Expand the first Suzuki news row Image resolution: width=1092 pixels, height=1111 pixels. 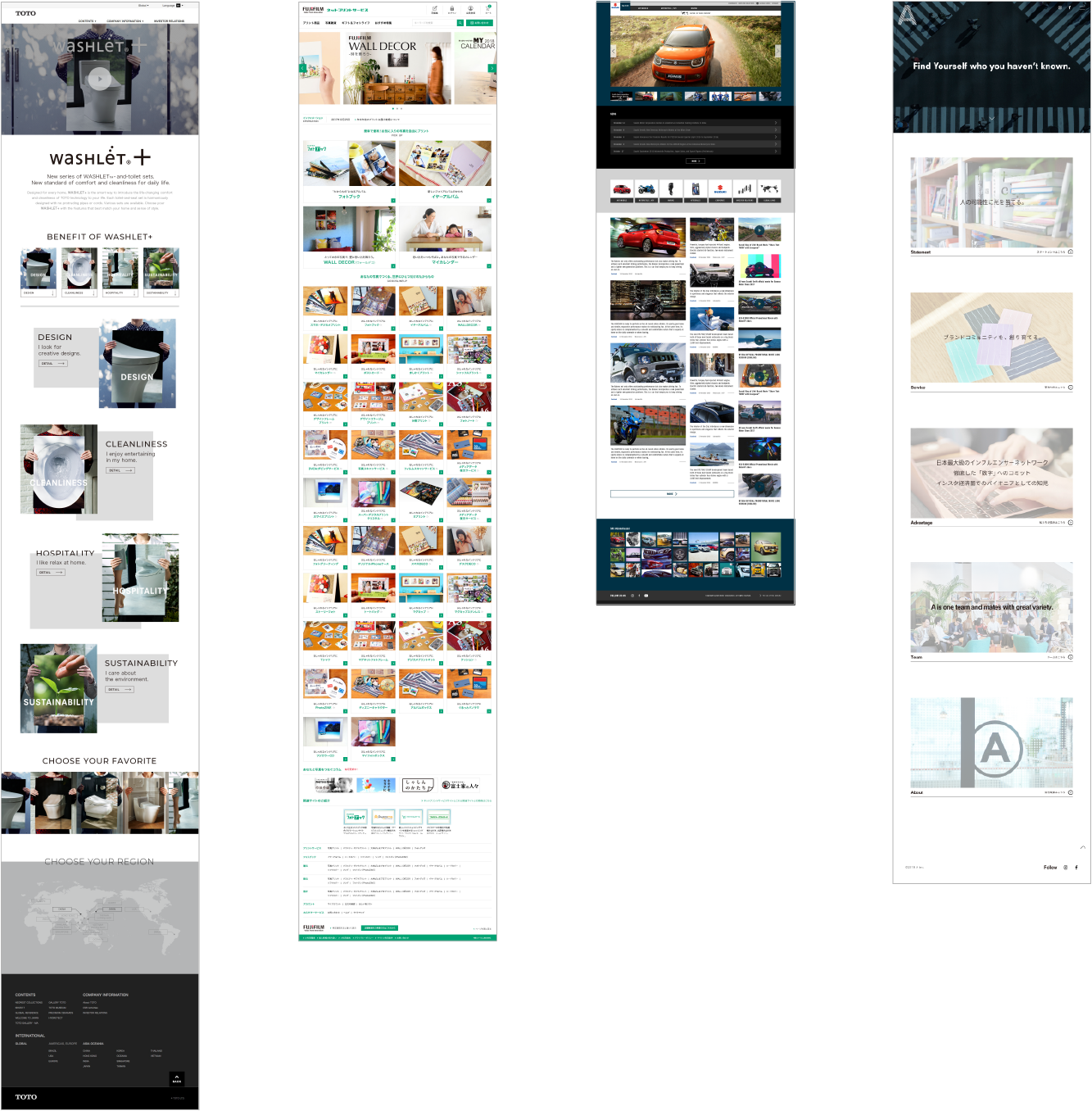(x=696, y=123)
